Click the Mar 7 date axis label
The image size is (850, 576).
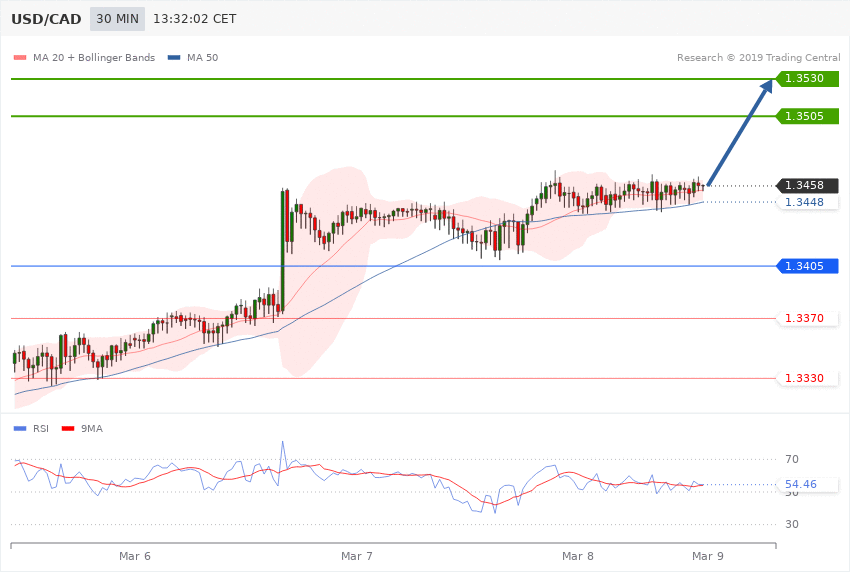click(x=357, y=556)
